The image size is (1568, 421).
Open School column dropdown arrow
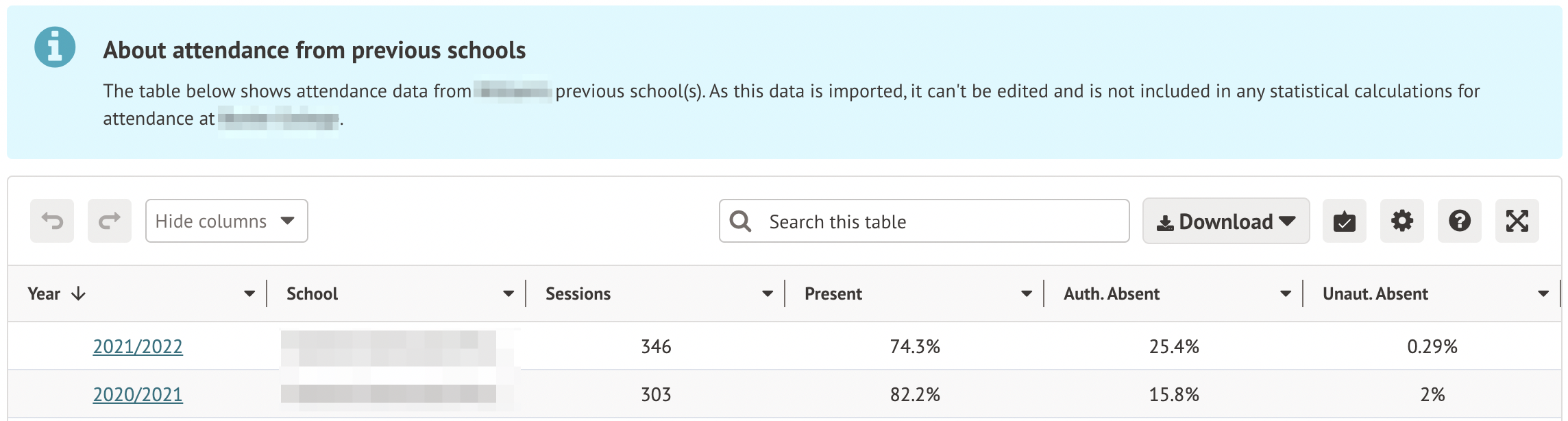tap(509, 293)
